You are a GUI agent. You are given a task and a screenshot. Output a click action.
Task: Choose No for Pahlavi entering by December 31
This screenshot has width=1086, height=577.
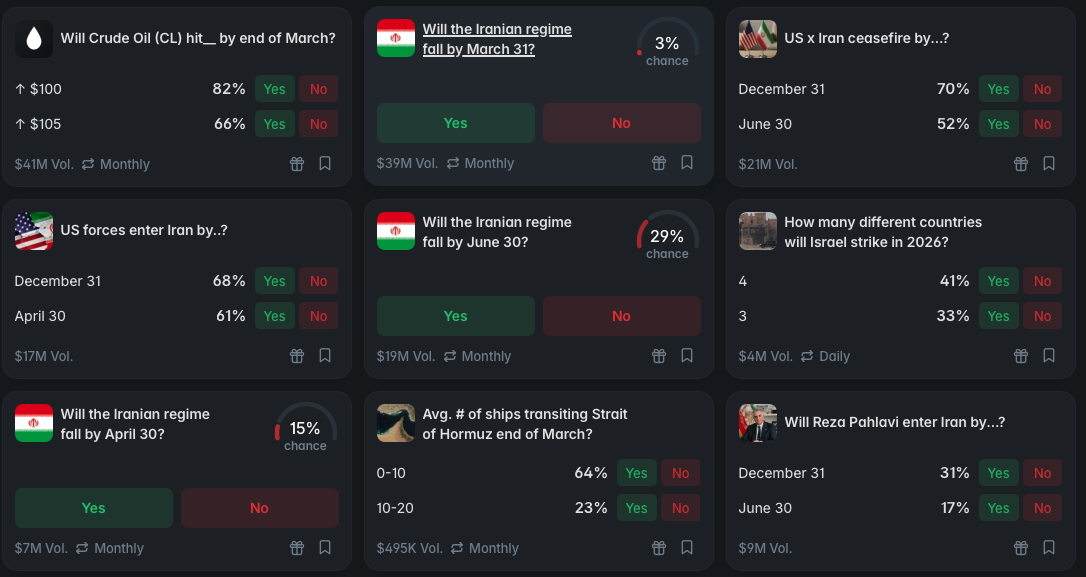[1042, 473]
